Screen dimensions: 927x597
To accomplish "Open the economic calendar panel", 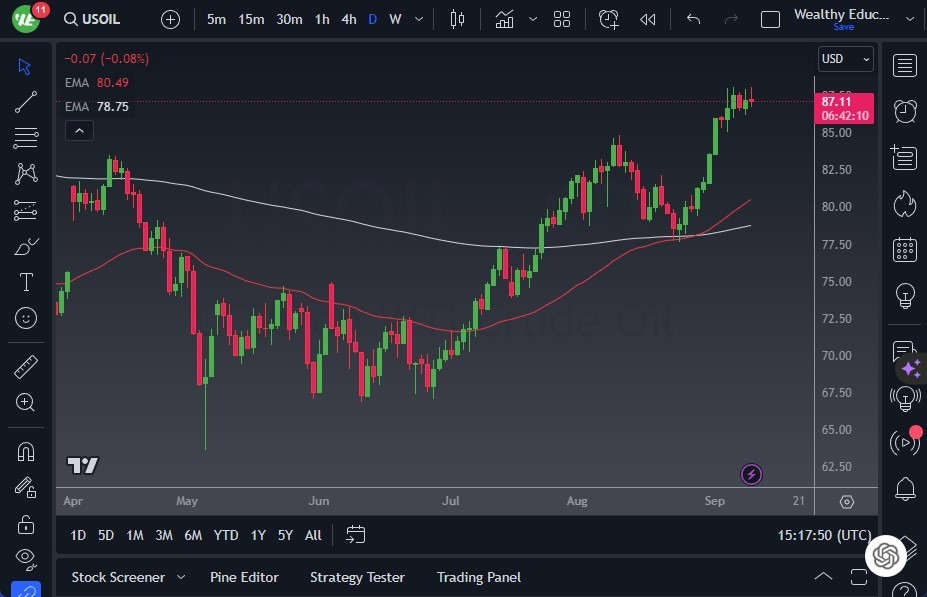I will (904, 249).
